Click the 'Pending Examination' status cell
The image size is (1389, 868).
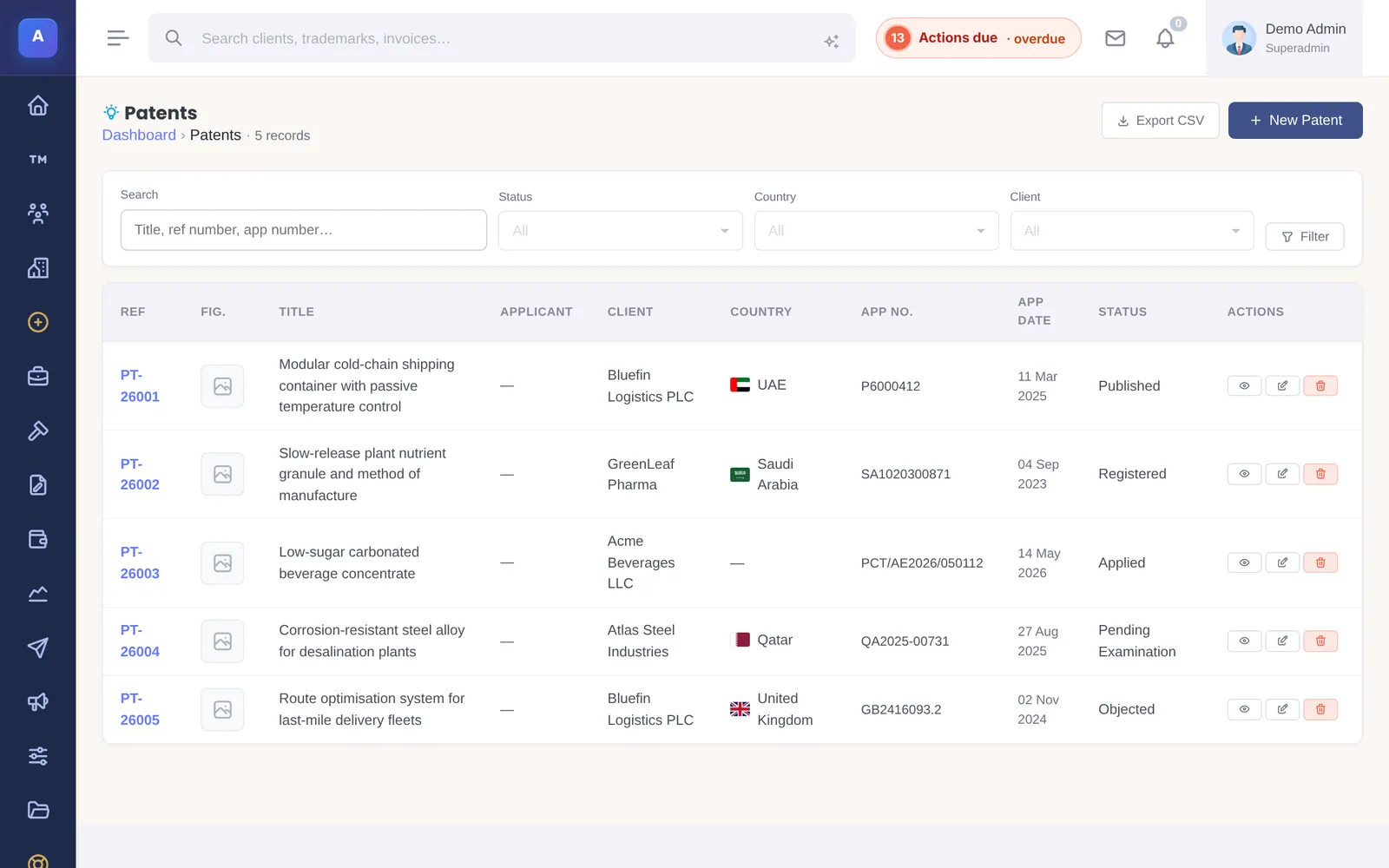tap(1136, 641)
